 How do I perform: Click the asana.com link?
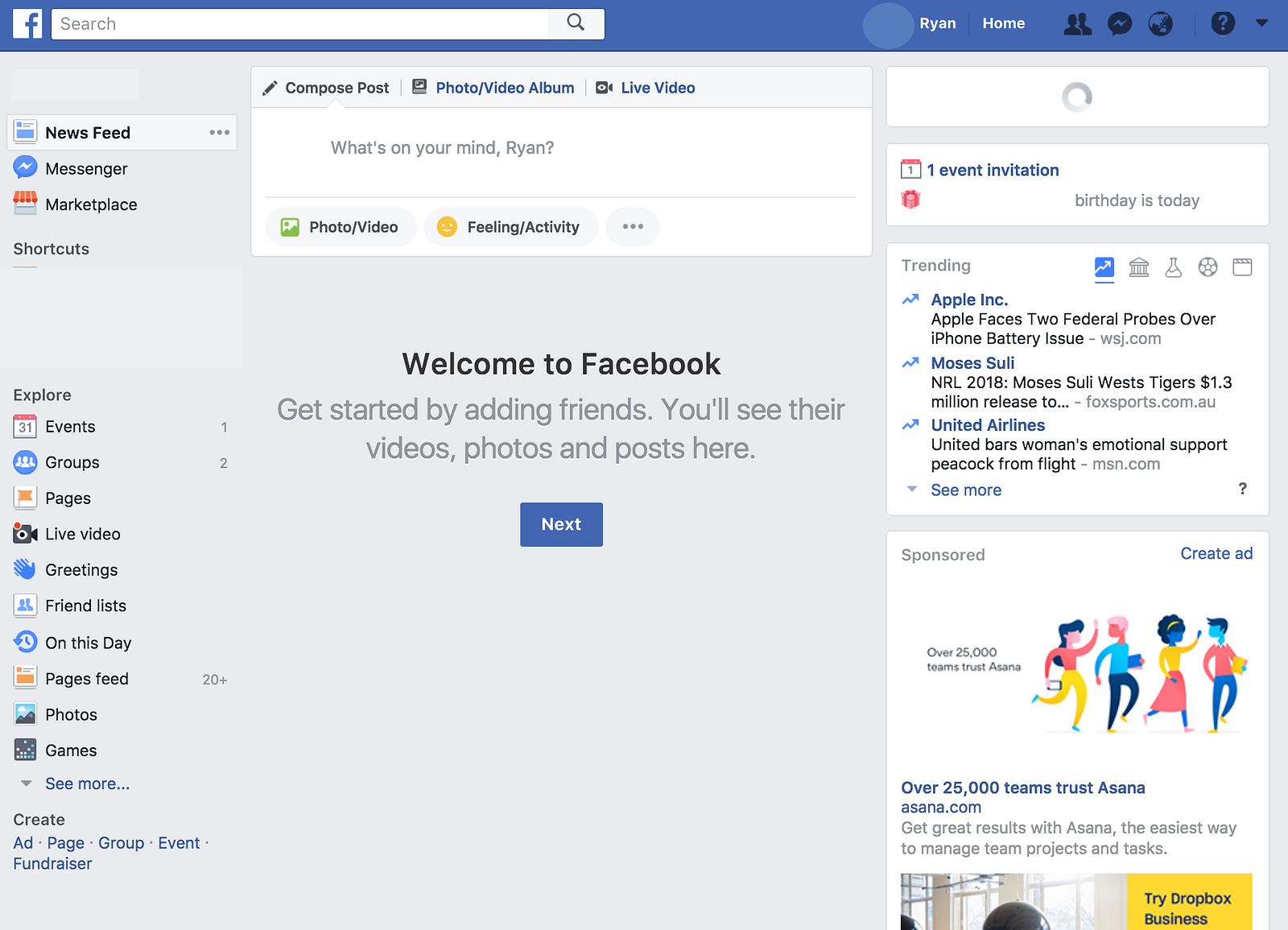click(x=941, y=808)
